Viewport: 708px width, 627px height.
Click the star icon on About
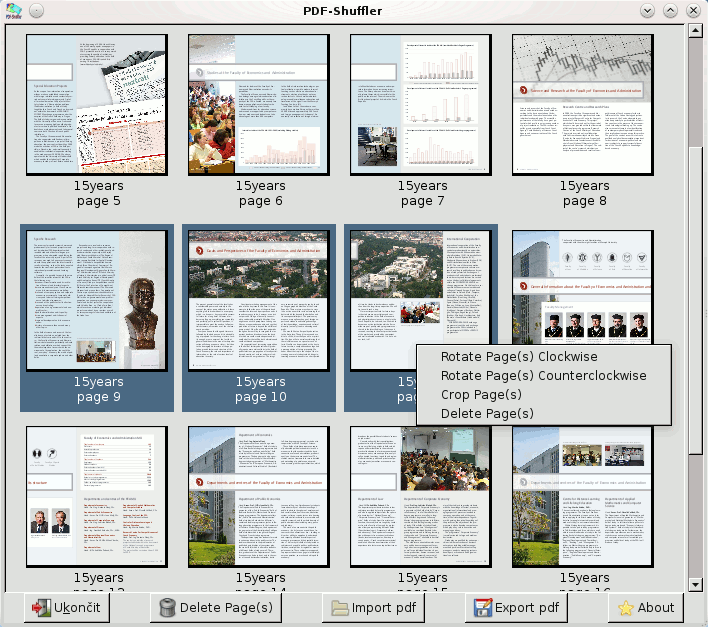[x=626, y=608]
